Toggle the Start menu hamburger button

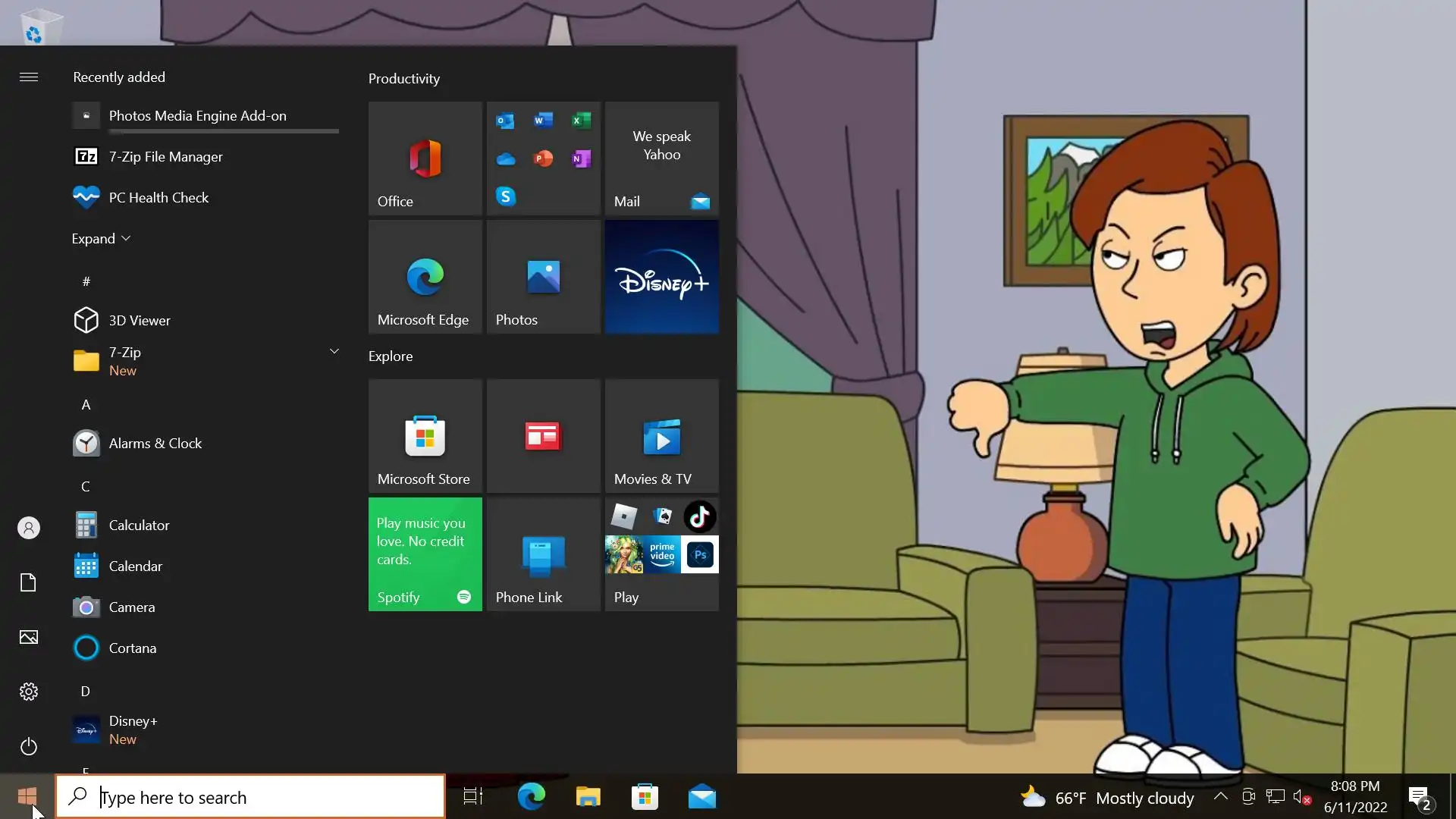click(29, 77)
